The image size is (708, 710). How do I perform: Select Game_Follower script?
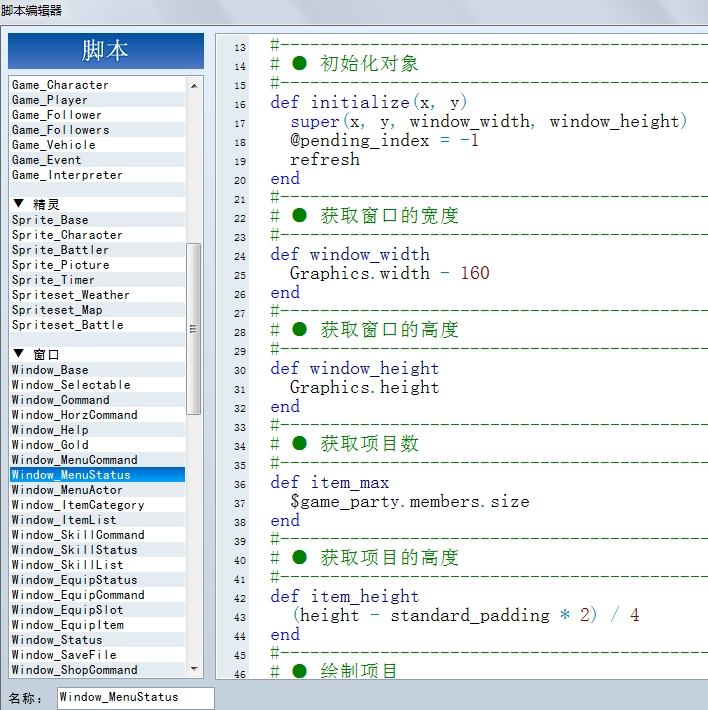pyautogui.click(x=97, y=115)
